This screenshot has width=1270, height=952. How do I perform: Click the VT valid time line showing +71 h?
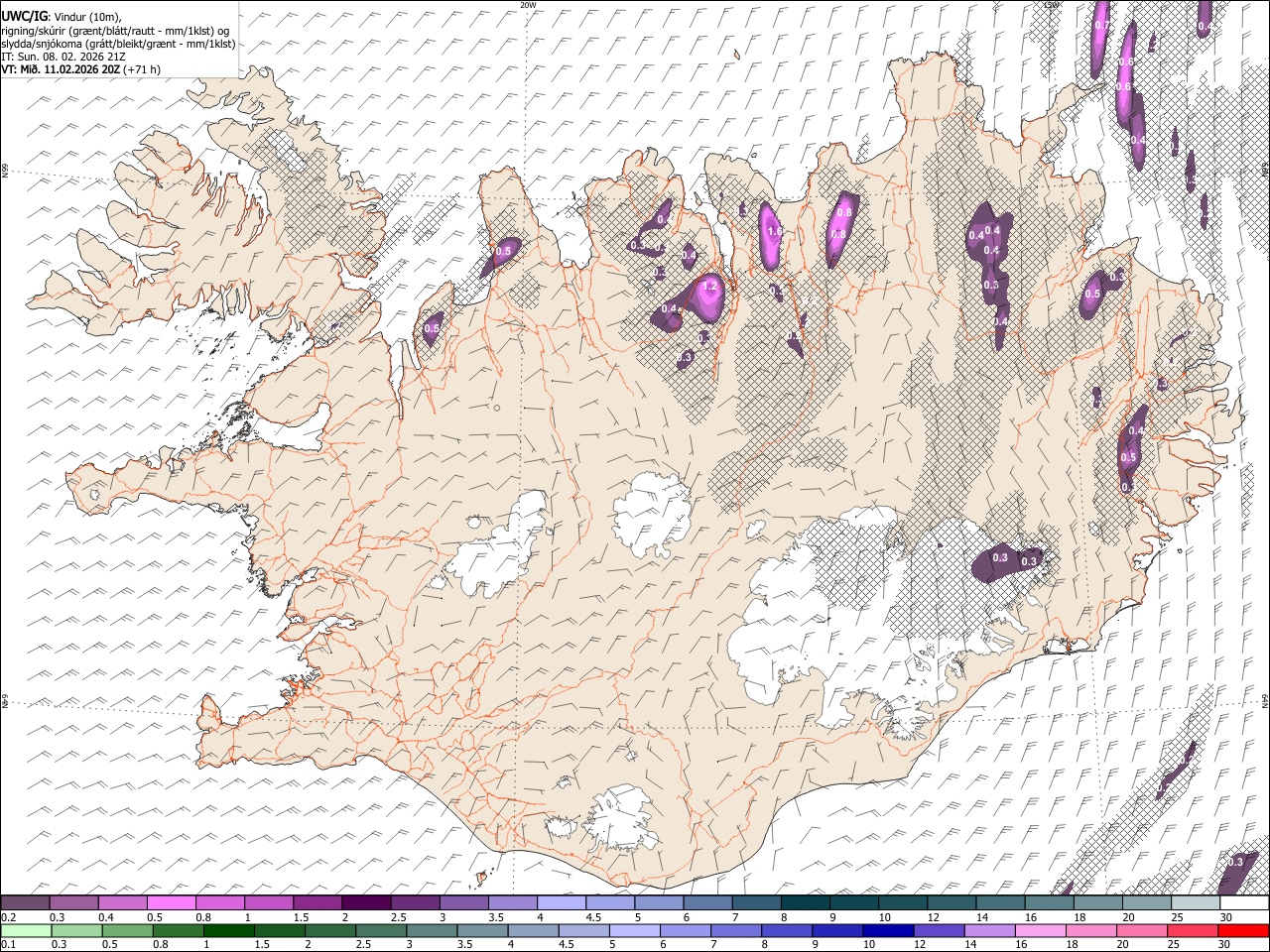(x=80, y=69)
